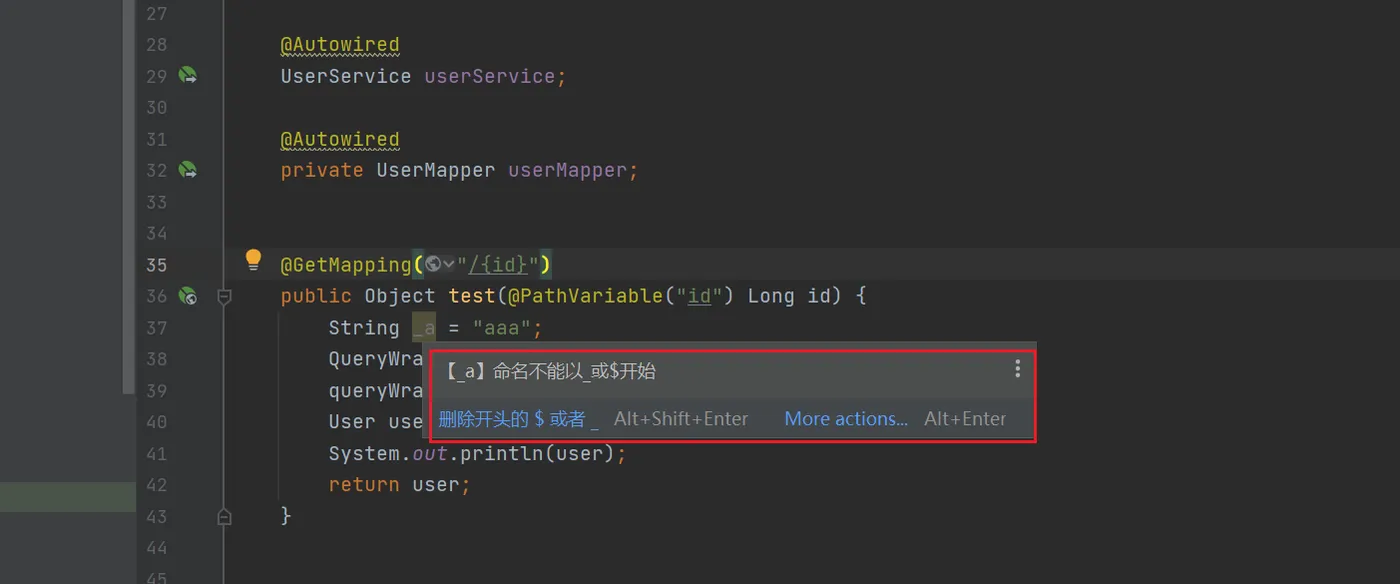
Task: Click the @GetMapping annotation
Action: [346, 265]
